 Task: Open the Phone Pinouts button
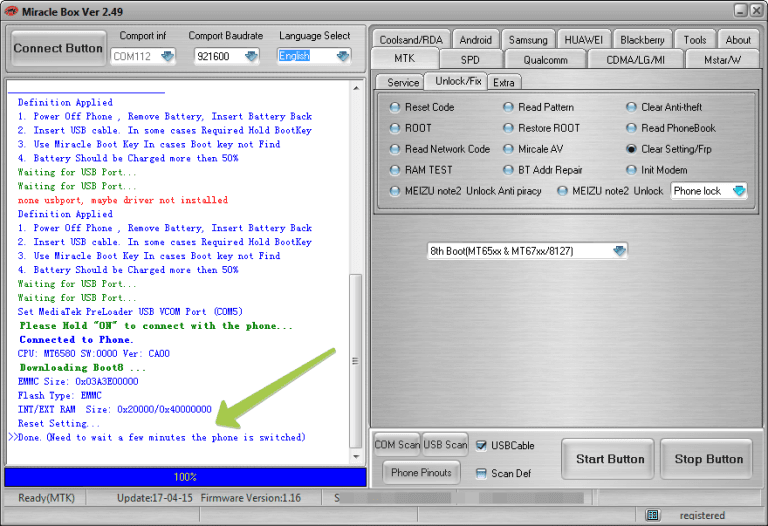tap(421, 473)
